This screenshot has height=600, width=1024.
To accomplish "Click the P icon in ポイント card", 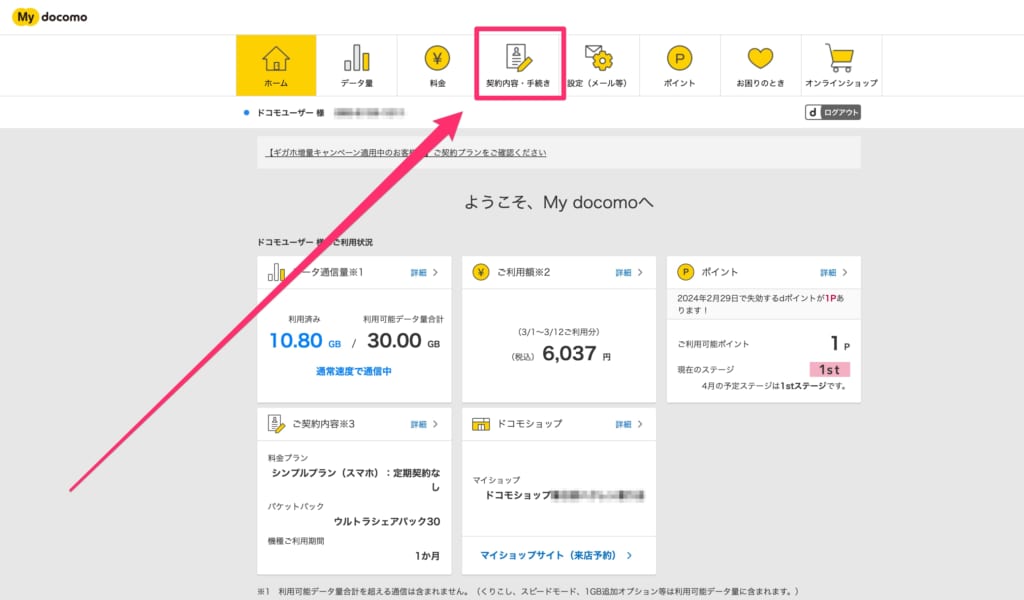I will [x=685, y=272].
